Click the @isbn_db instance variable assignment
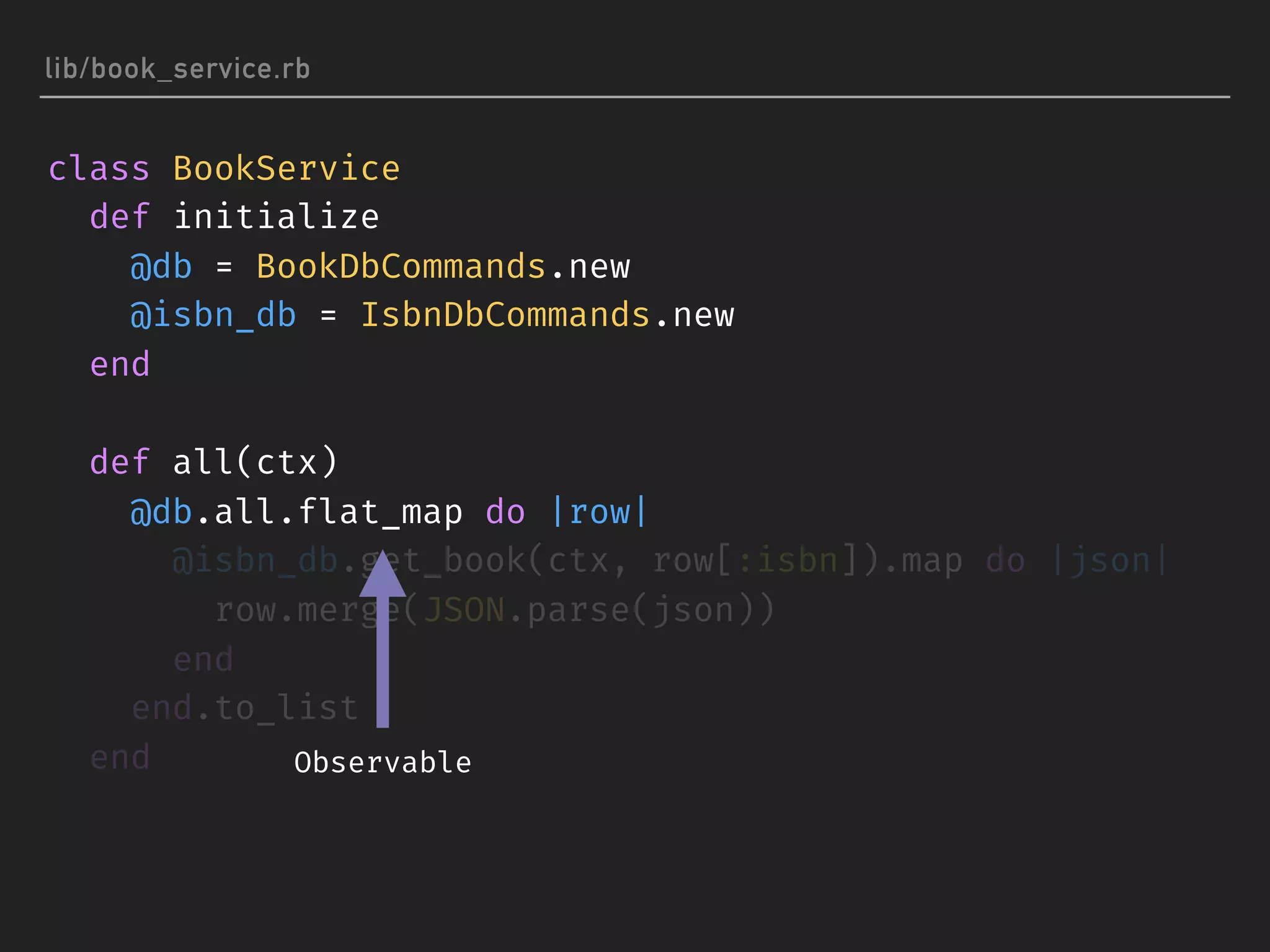The image size is (1270, 952). coord(213,315)
